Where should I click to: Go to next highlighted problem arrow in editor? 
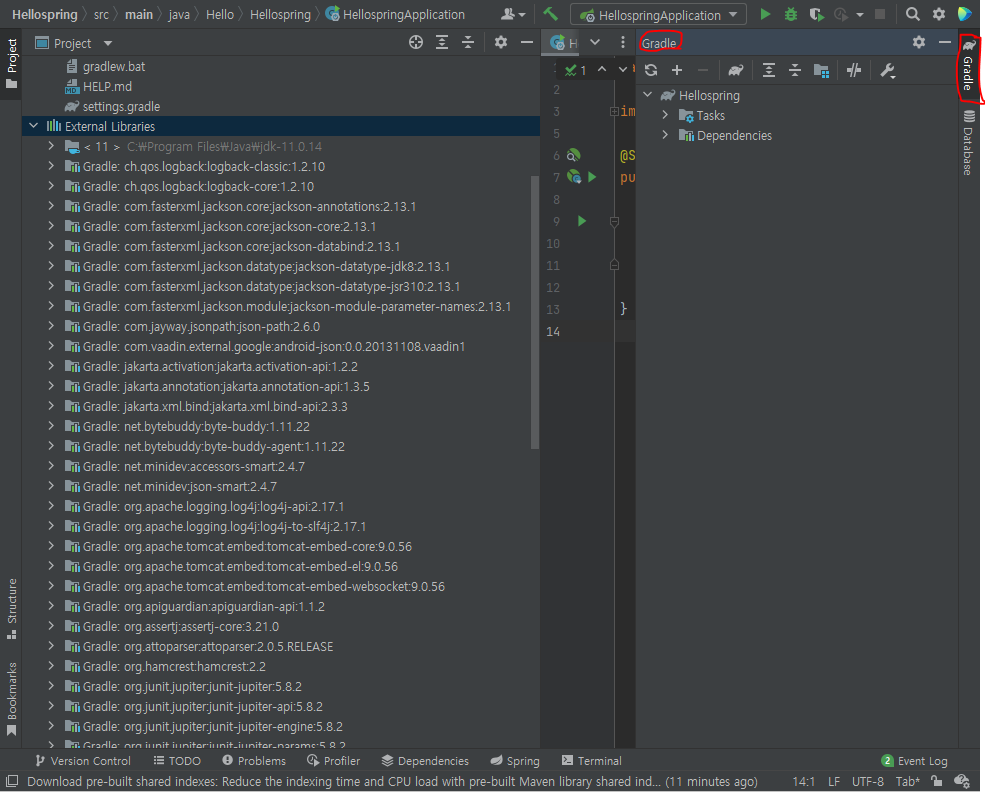click(x=623, y=69)
